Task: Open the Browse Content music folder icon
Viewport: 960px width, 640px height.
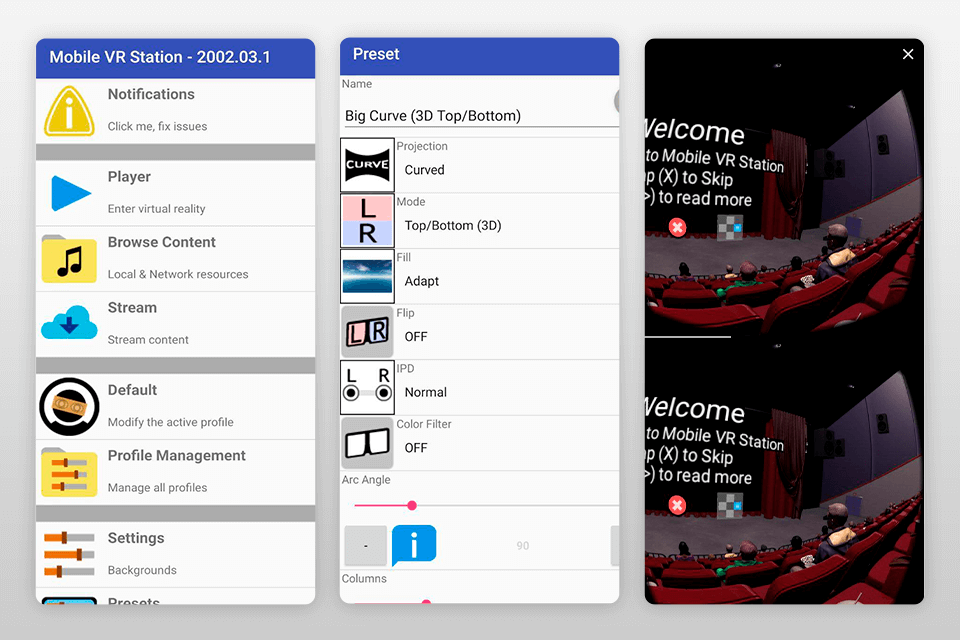Action: pos(69,258)
